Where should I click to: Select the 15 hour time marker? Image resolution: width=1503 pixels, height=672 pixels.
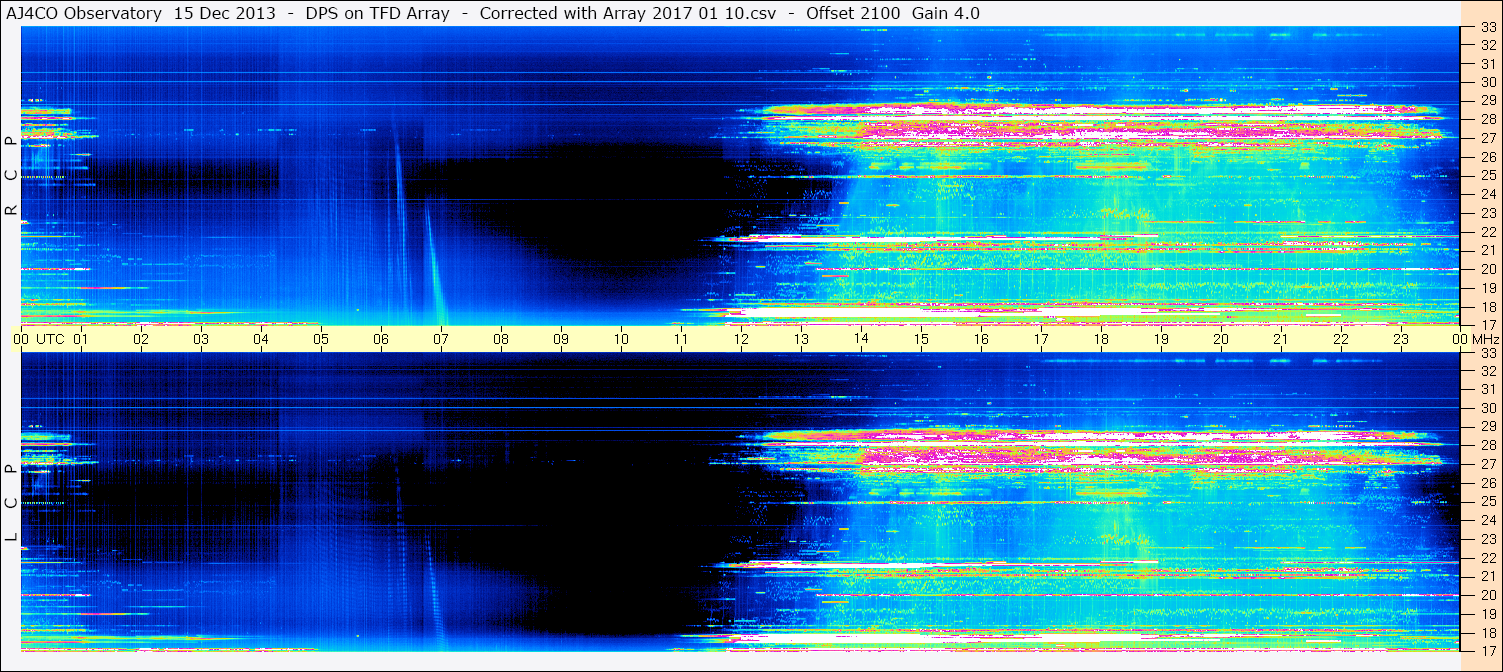point(921,339)
